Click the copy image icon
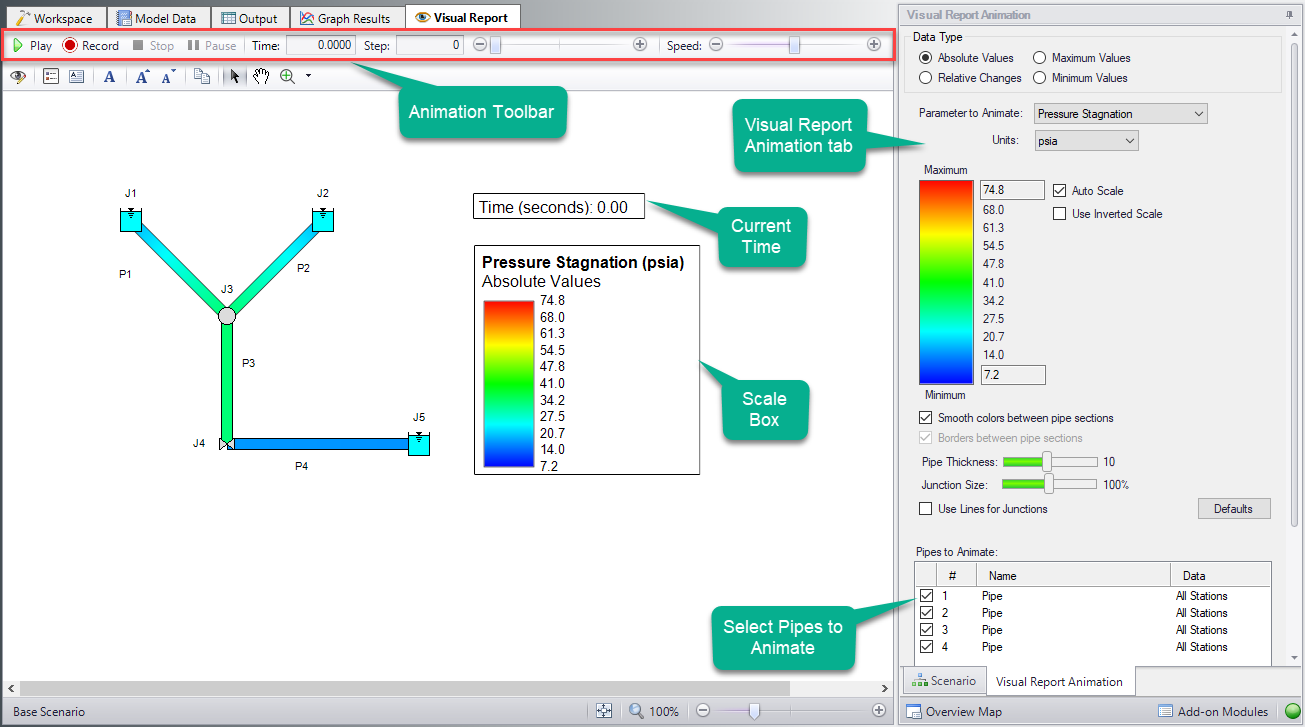Viewport: 1305px width, 727px height. pos(200,76)
